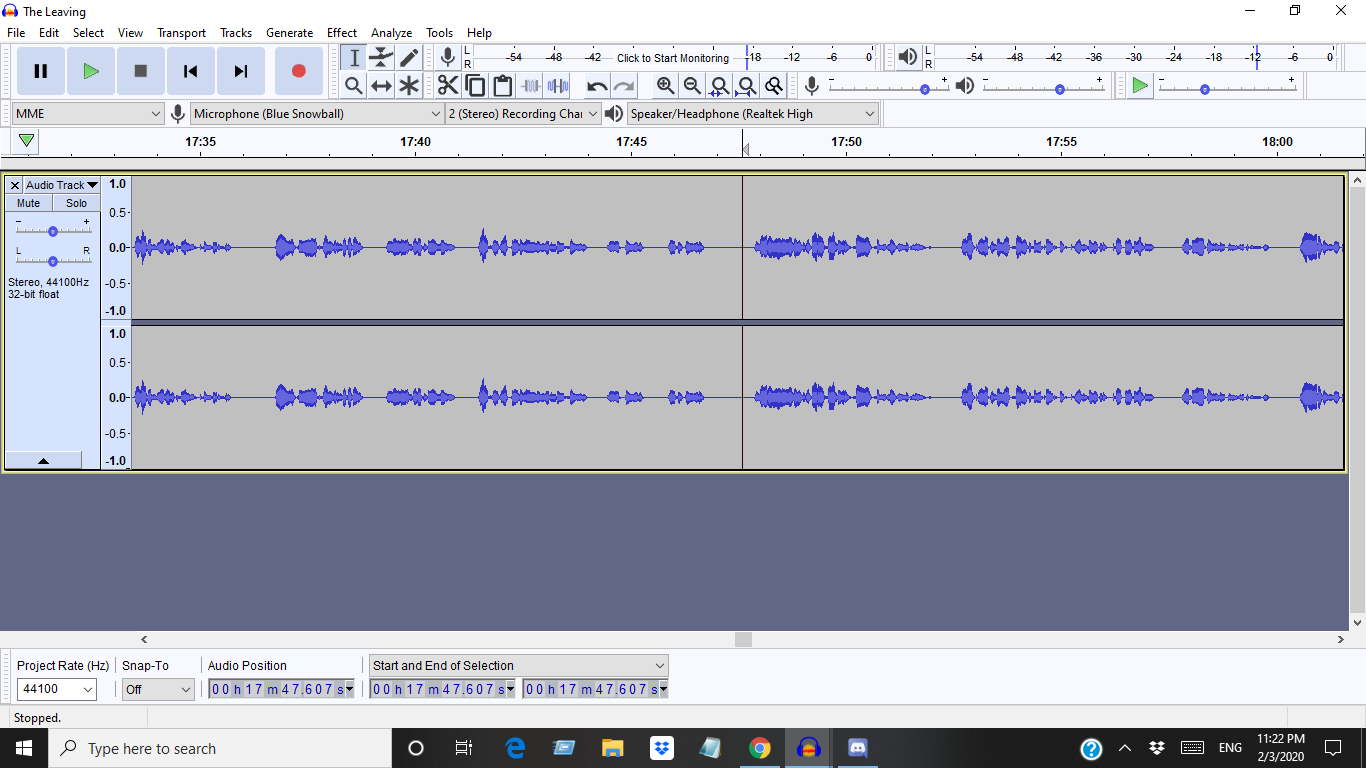Screen dimensions: 1366x768
Task: Solo the Audio Track
Action: 77,203
